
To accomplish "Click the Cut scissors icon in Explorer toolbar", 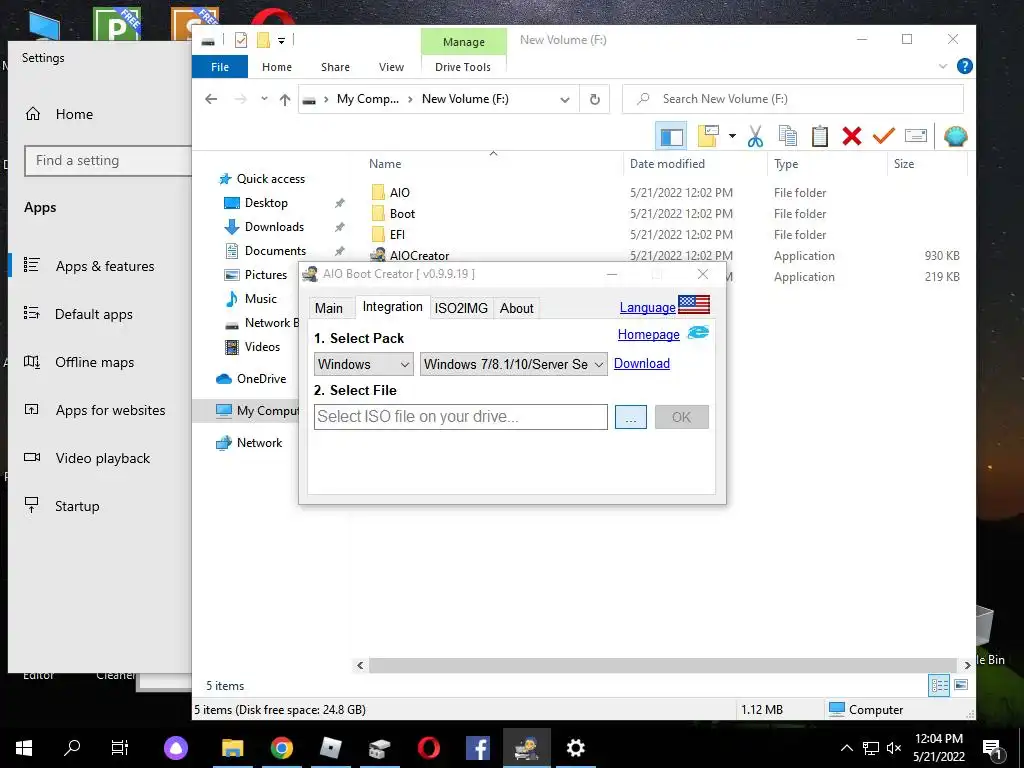I will (x=755, y=136).
